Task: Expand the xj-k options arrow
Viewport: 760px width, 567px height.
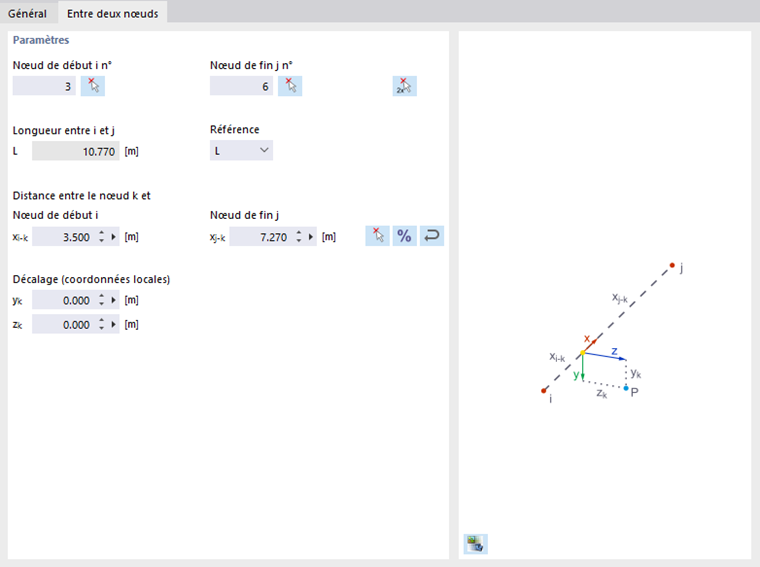Action: 311,237
